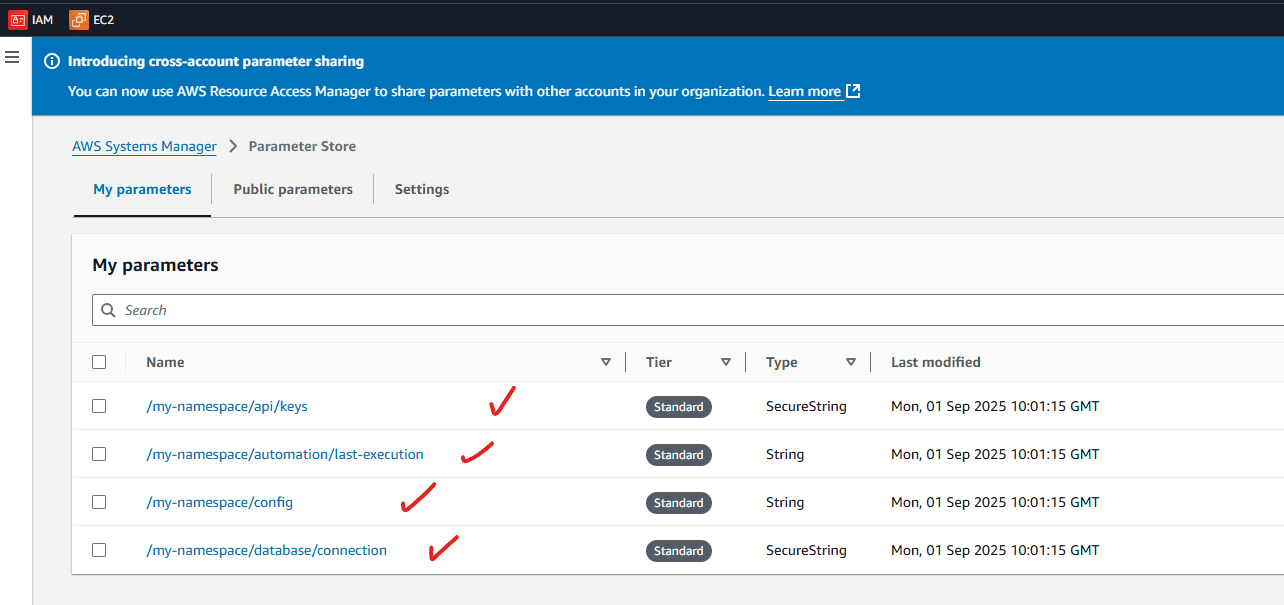Click the Tier column sort arrow
The width and height of the screenshot is (1284, 605).
(725, 362)
